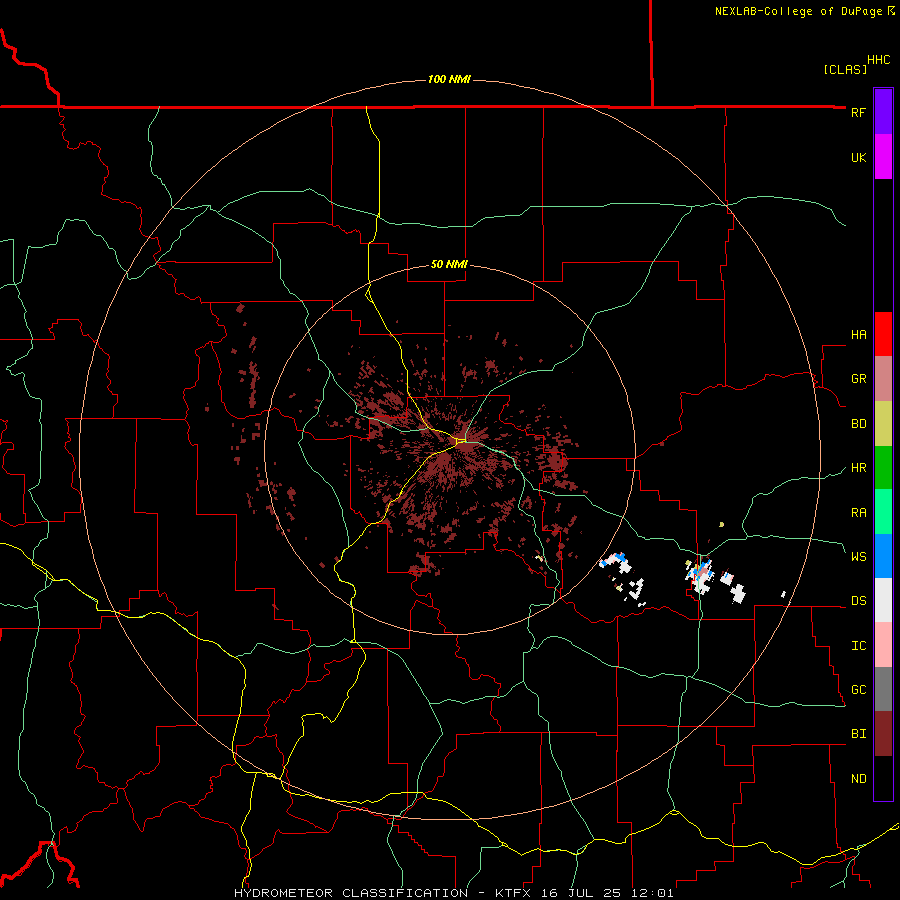Click the BI brown legend swatch
The image size is (900, 900).
click(x=883, y=734)
